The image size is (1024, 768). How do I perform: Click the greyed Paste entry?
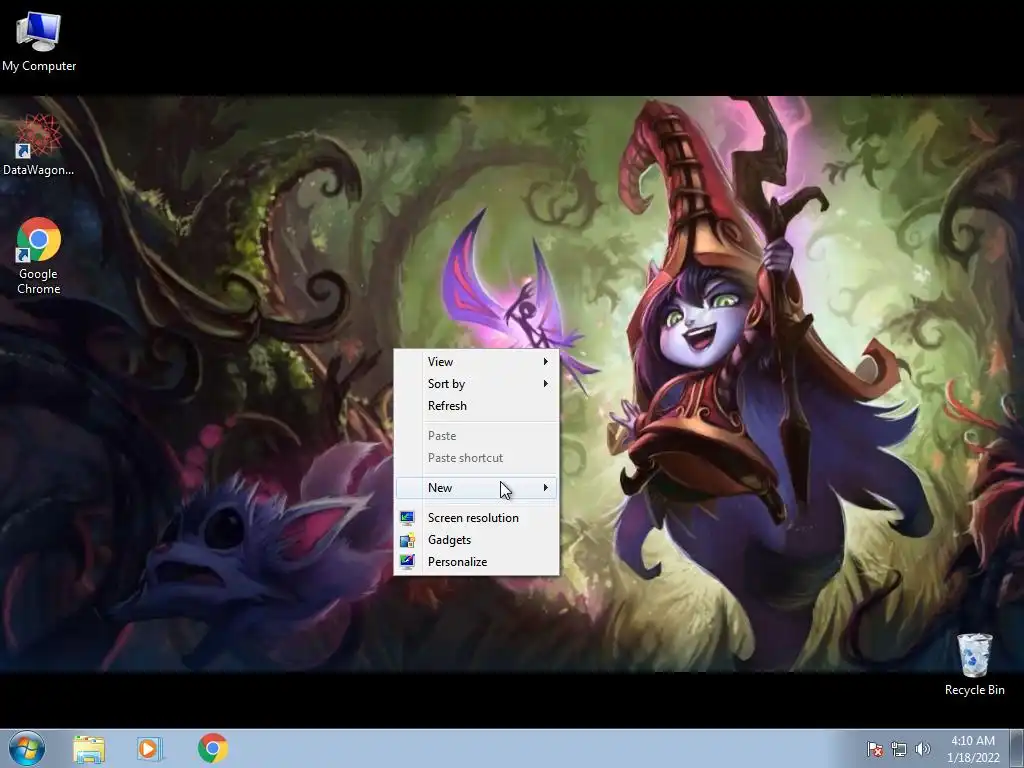tap(476, 436)
